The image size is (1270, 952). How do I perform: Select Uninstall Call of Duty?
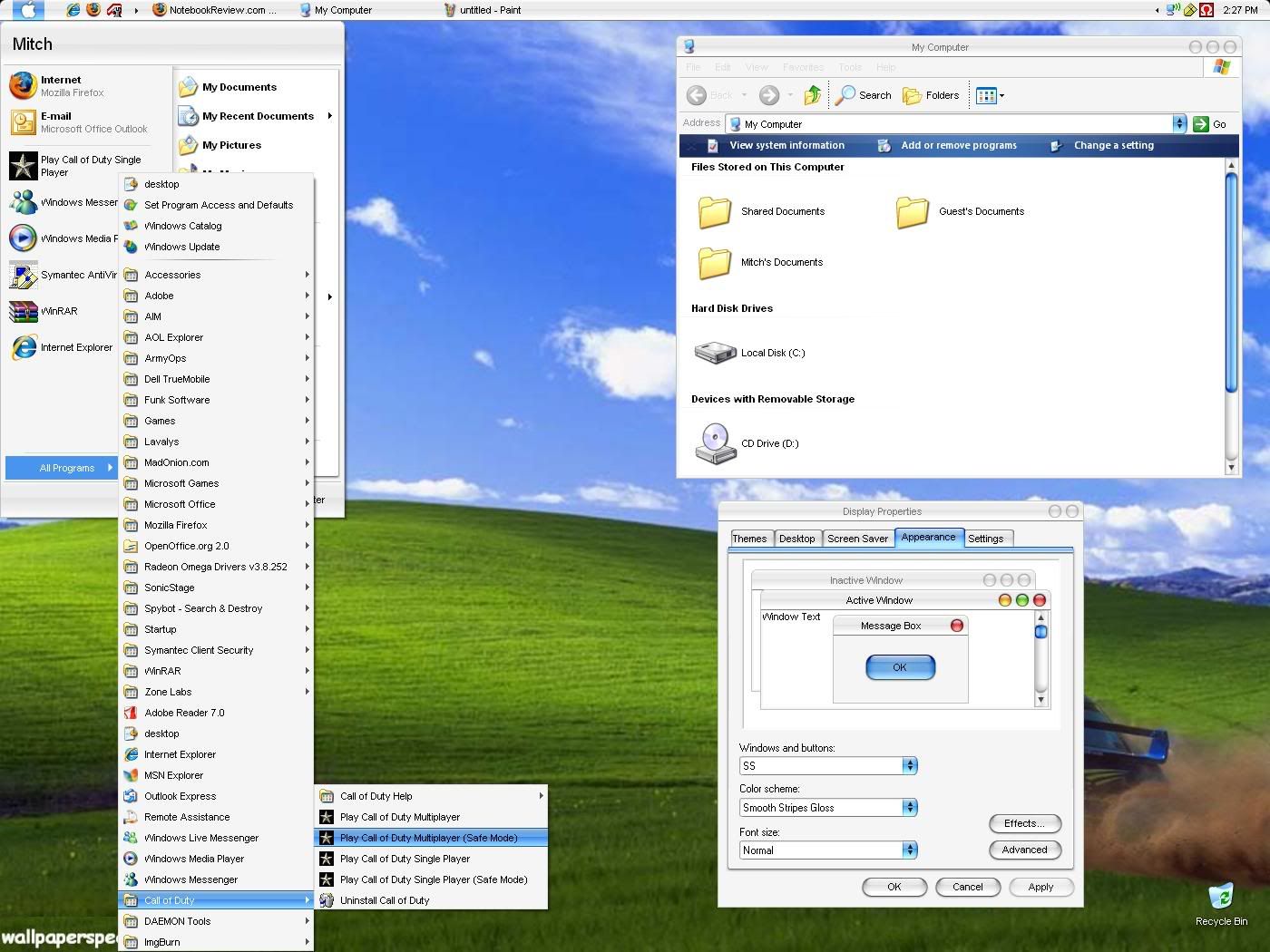click(431, 900)
